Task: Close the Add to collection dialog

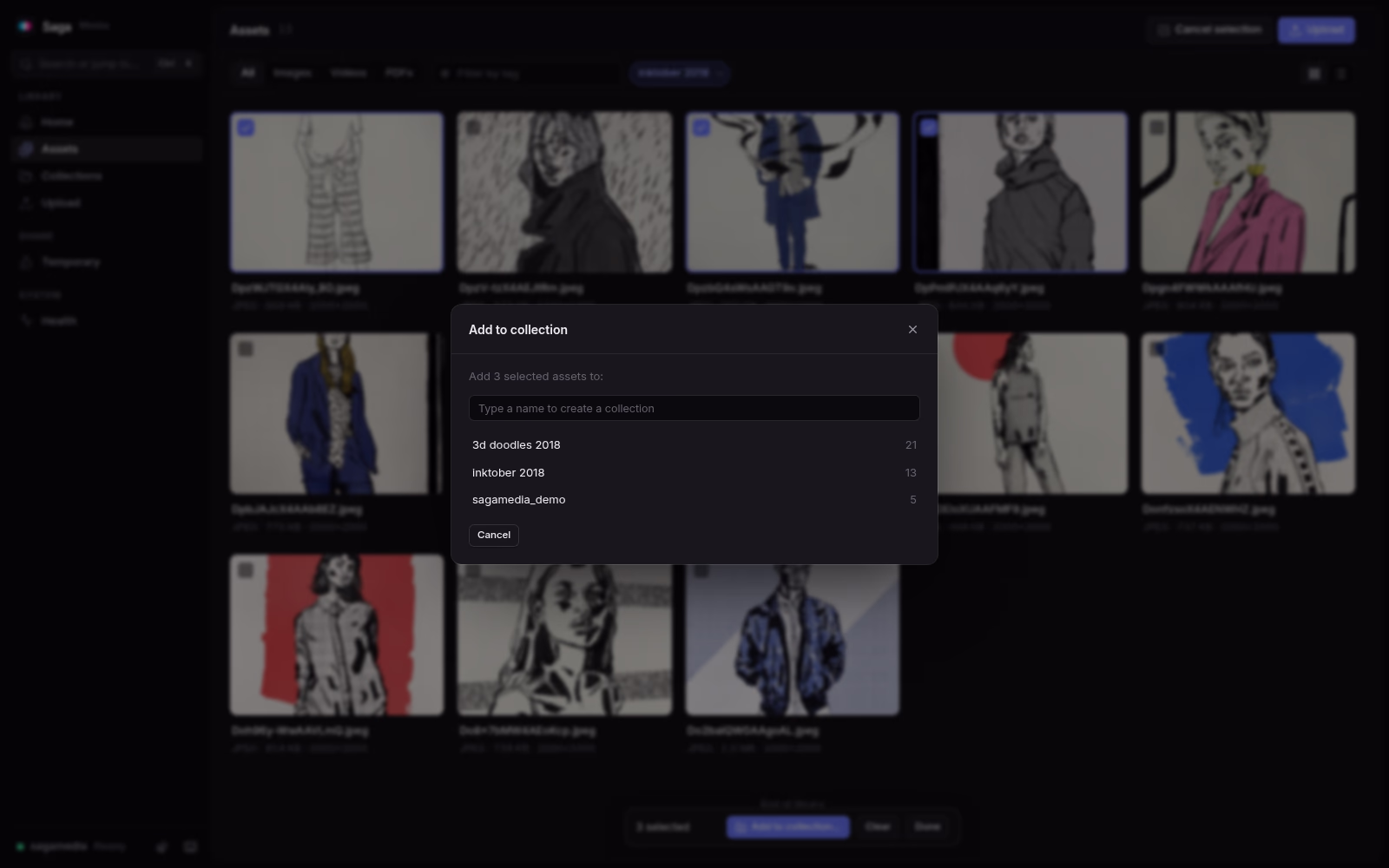Action: click(912, 330)
